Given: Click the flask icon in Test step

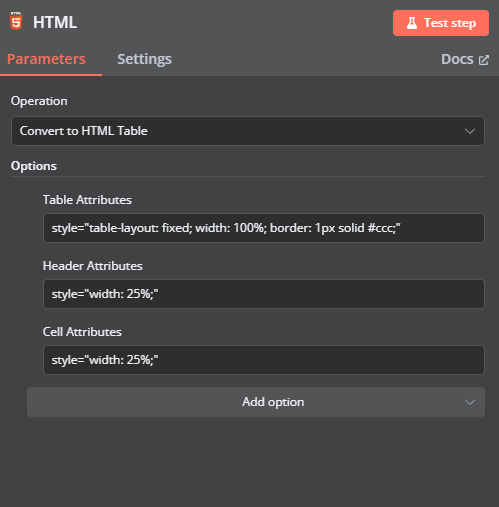Looking at the screenshot, I should point(412,23).
